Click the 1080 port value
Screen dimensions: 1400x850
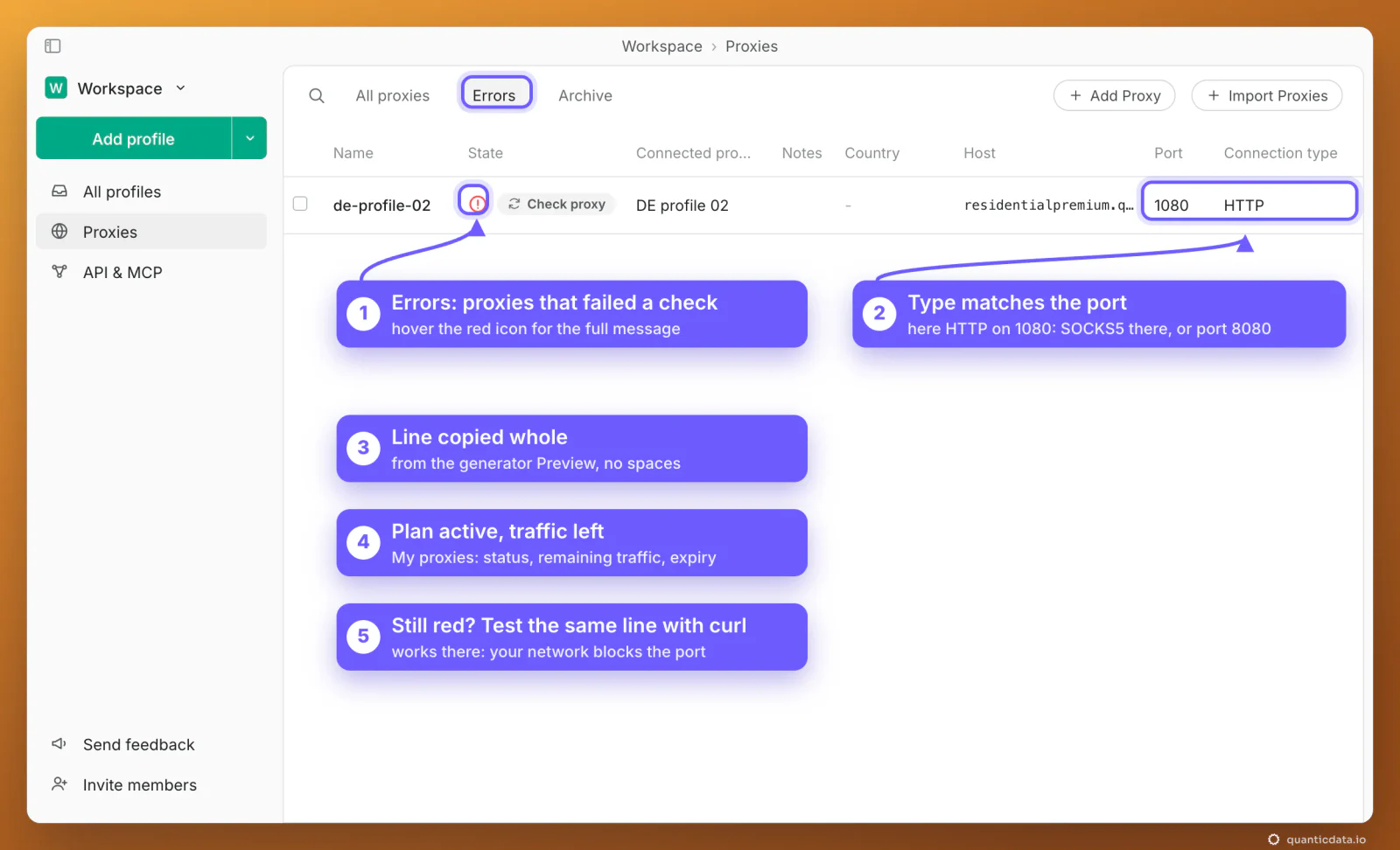1171,206
